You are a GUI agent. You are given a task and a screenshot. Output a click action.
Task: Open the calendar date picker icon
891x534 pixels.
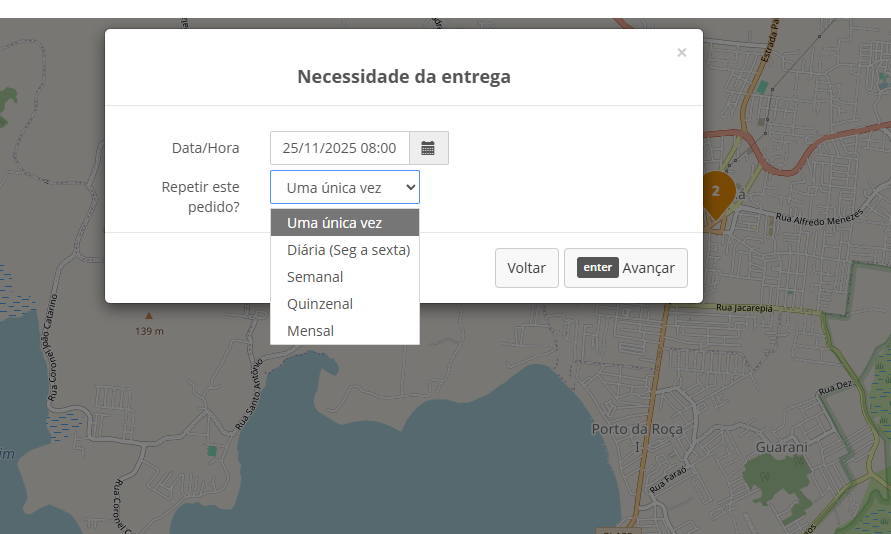(x=428, y=148)
